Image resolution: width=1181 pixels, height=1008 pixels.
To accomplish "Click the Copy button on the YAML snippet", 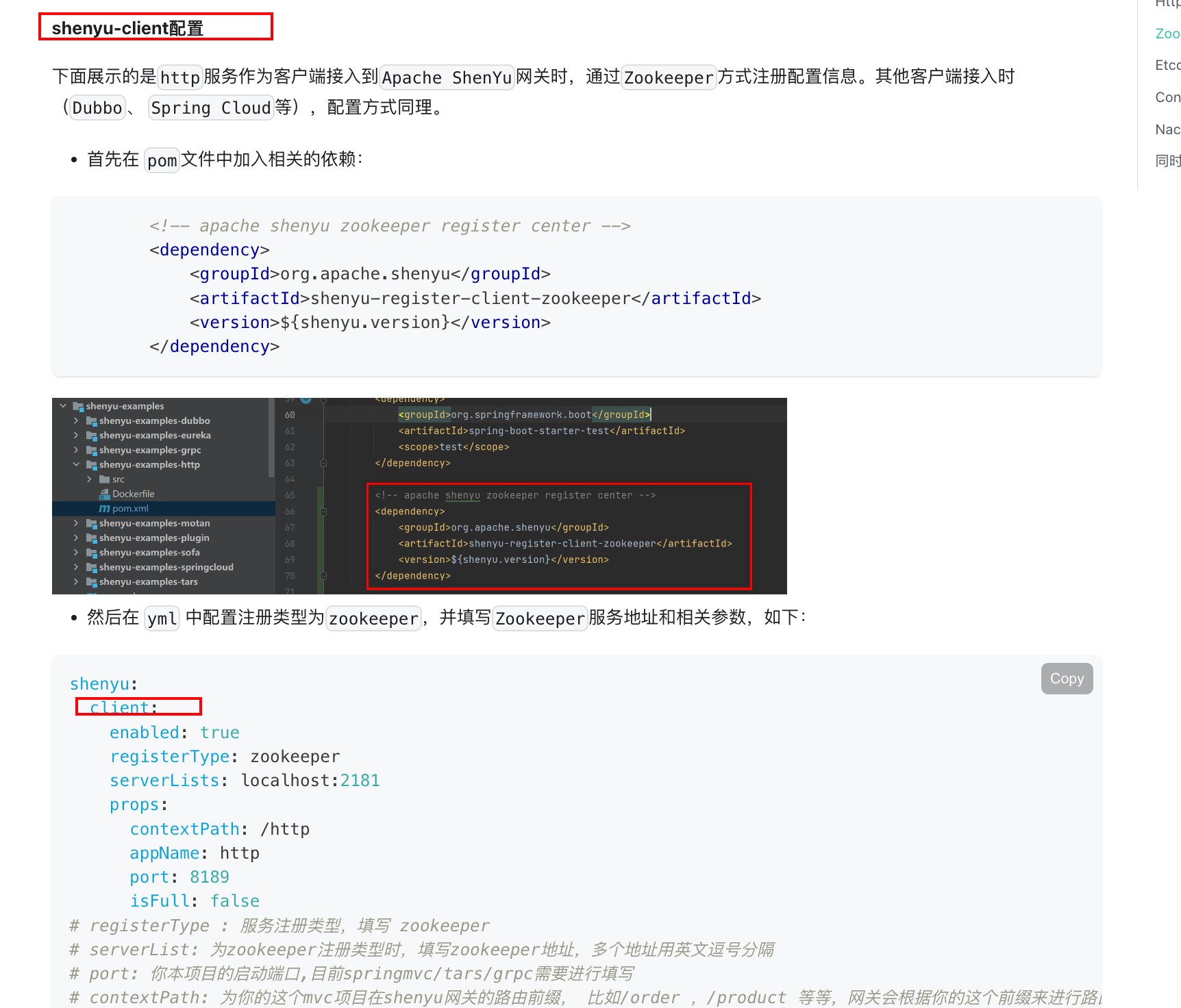I will tap(1067, 678).
